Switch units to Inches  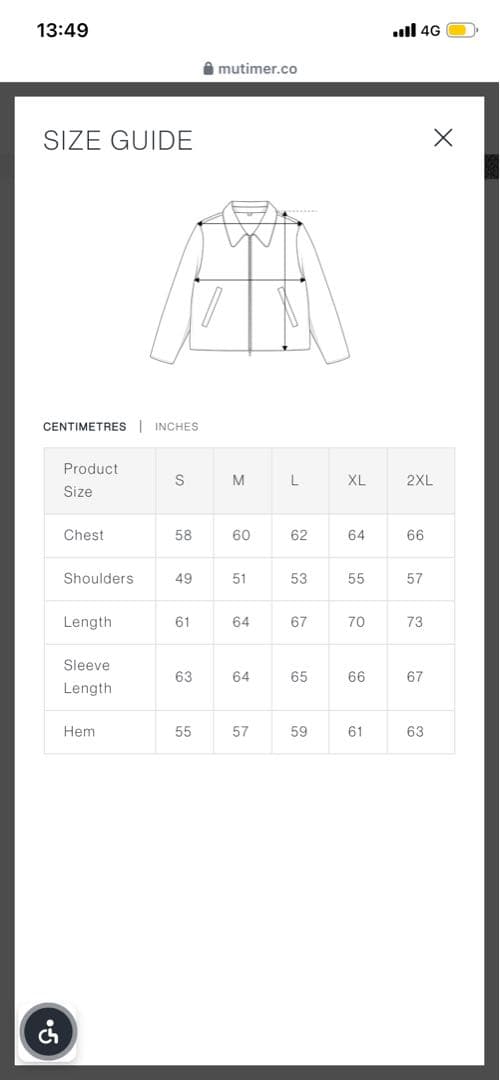(176, 426)
